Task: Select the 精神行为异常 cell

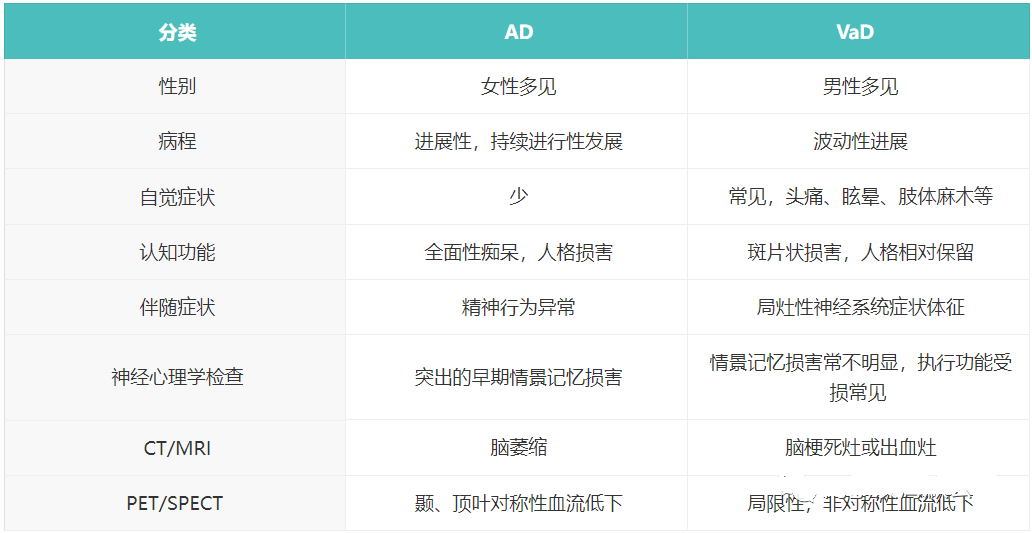Action: (518, 307)
